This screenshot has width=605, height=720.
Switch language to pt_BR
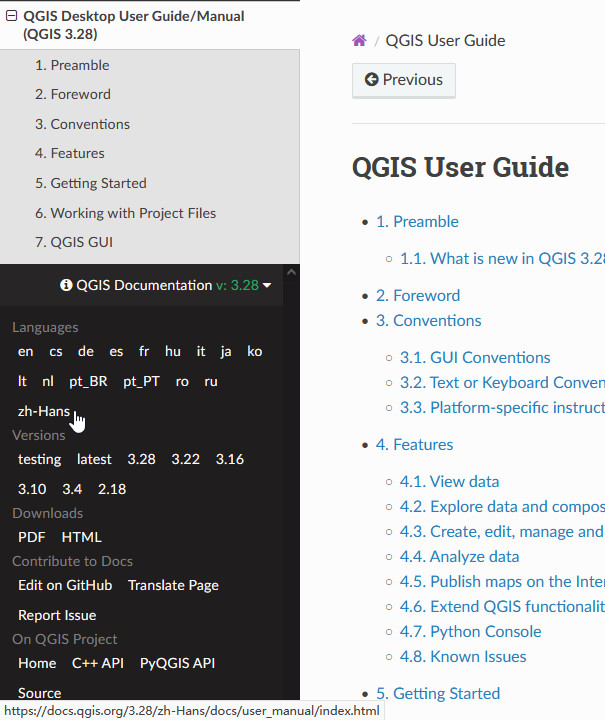click(88, 382)
